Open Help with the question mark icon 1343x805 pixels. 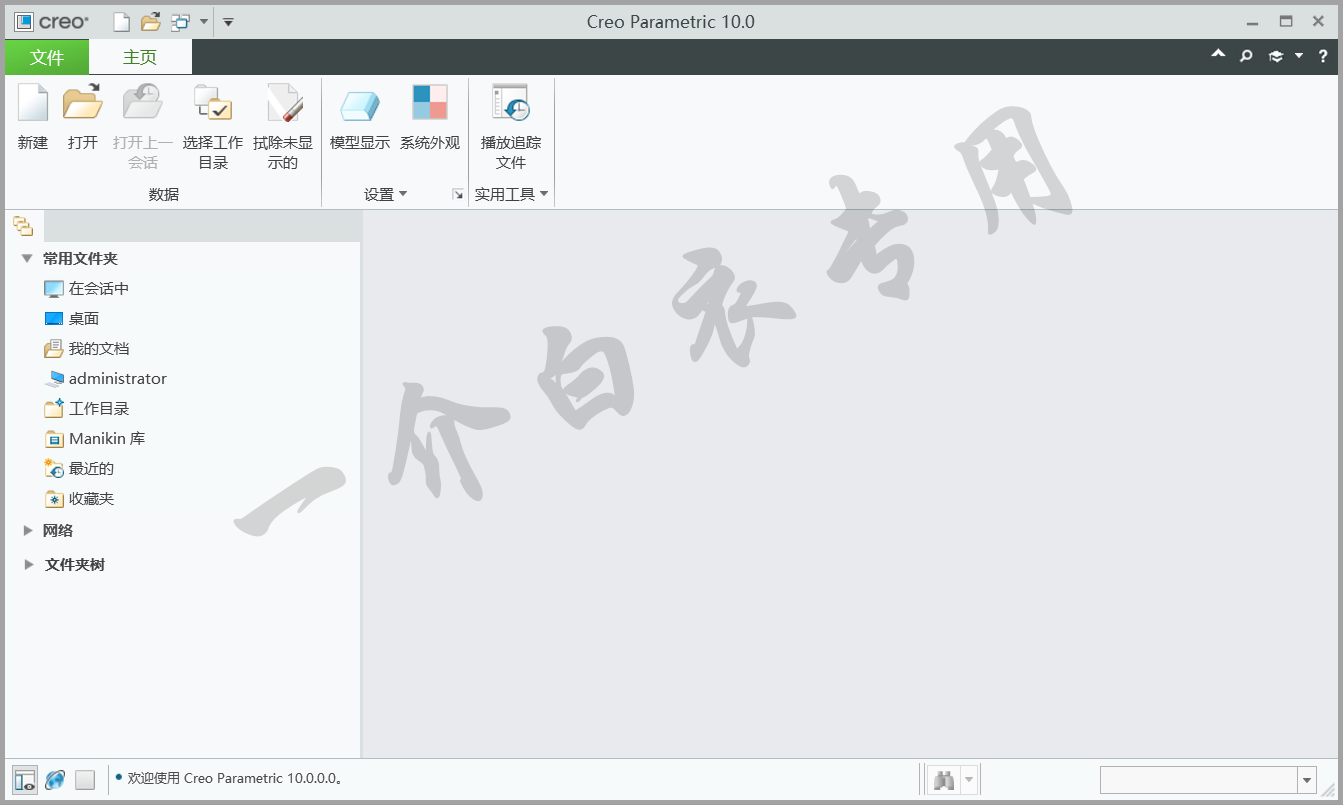pos(1323,56)
